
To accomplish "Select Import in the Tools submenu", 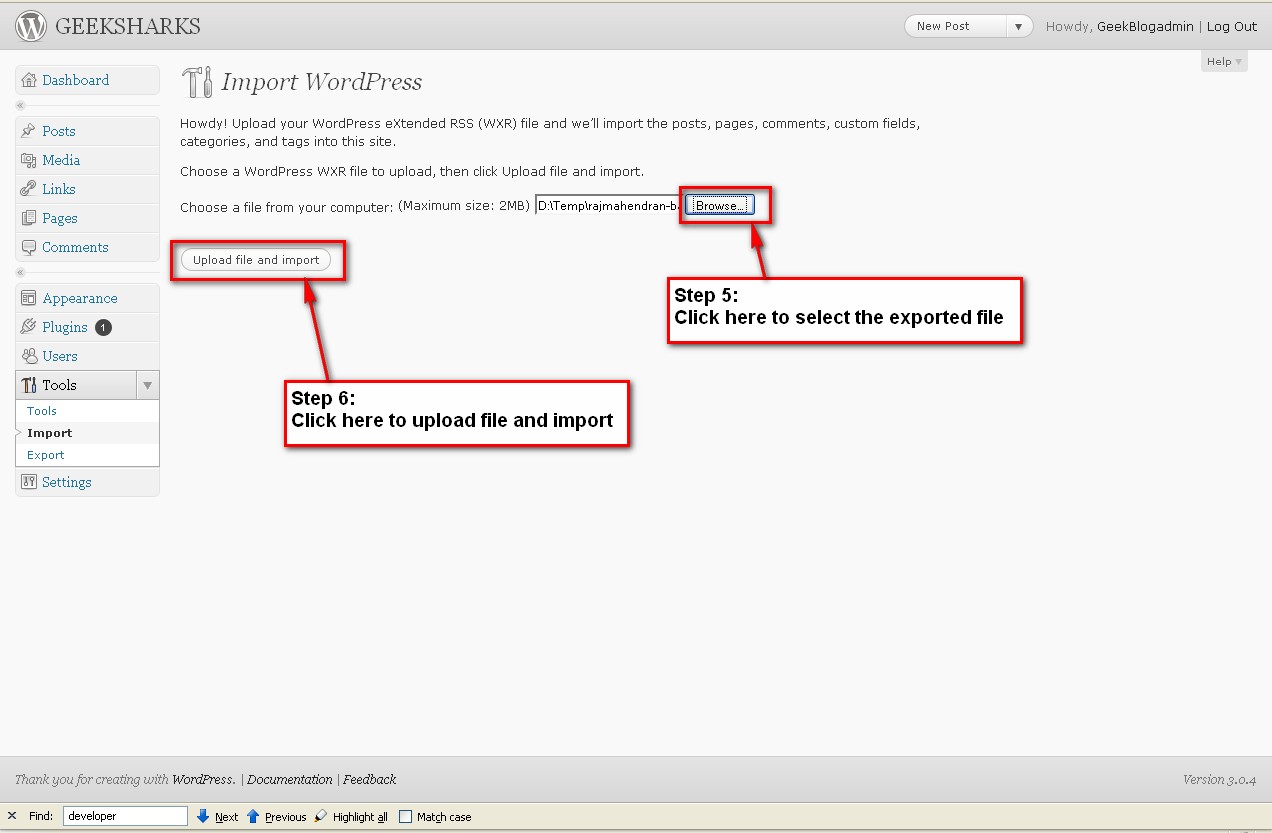I will (x=50, y=433).
